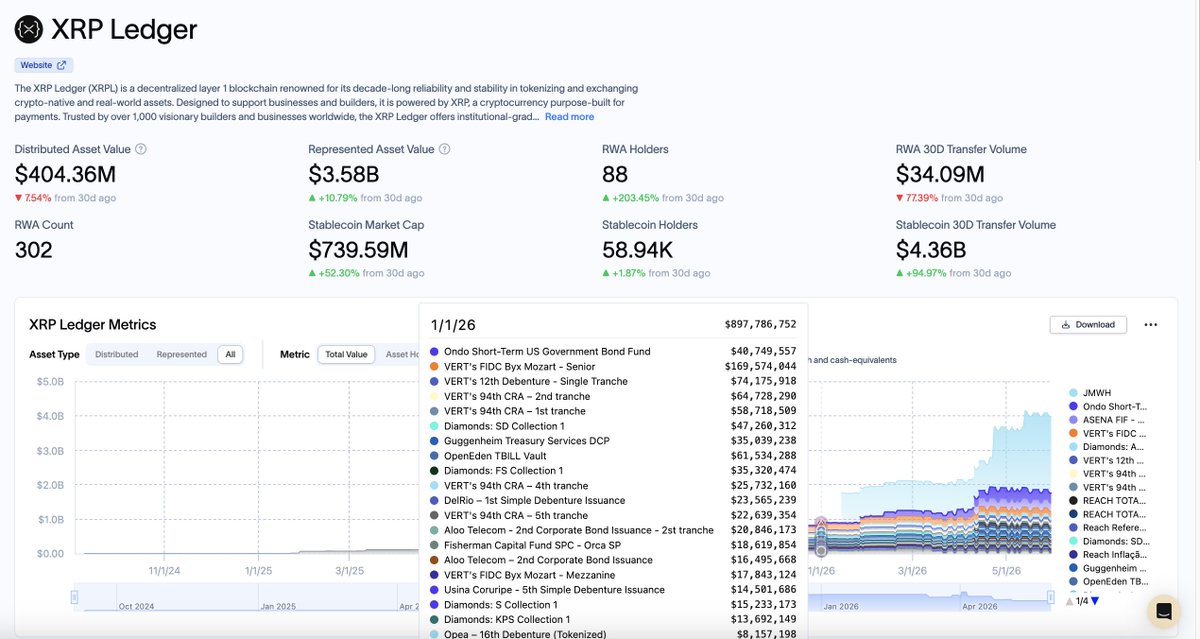
Task: Toggle JMWH series in legend
Action: coord(1090,393)
